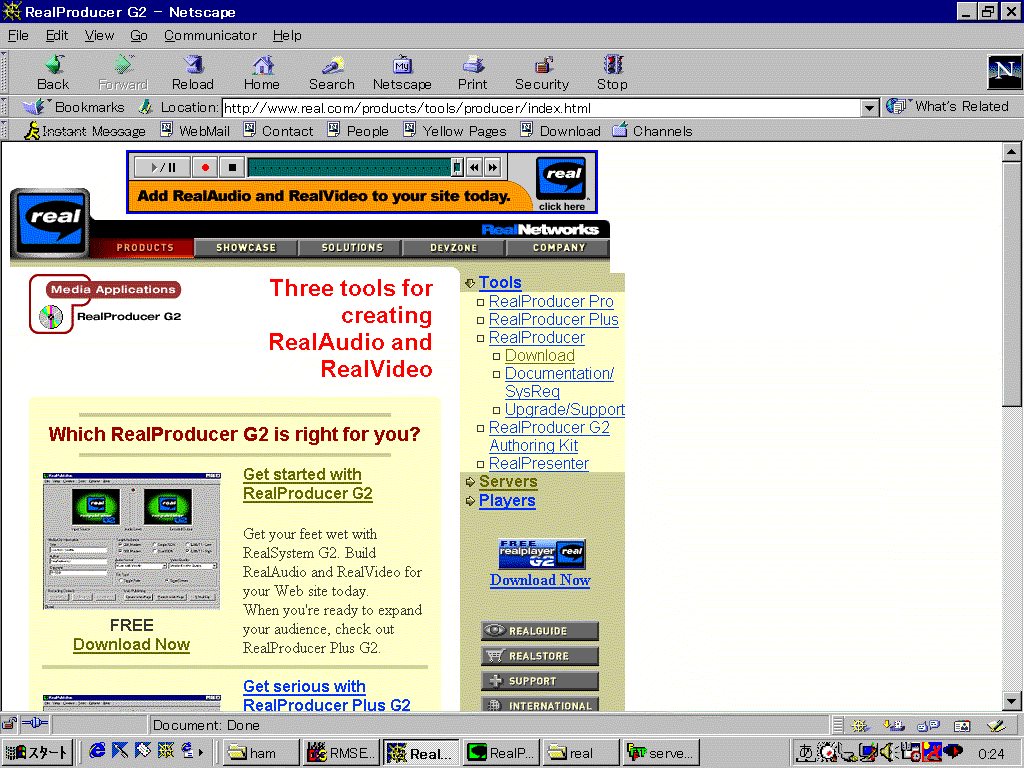Open the Download personal toolbar button
The width and height of the screenshot is (1024, 768).
[x=560, y=131]
